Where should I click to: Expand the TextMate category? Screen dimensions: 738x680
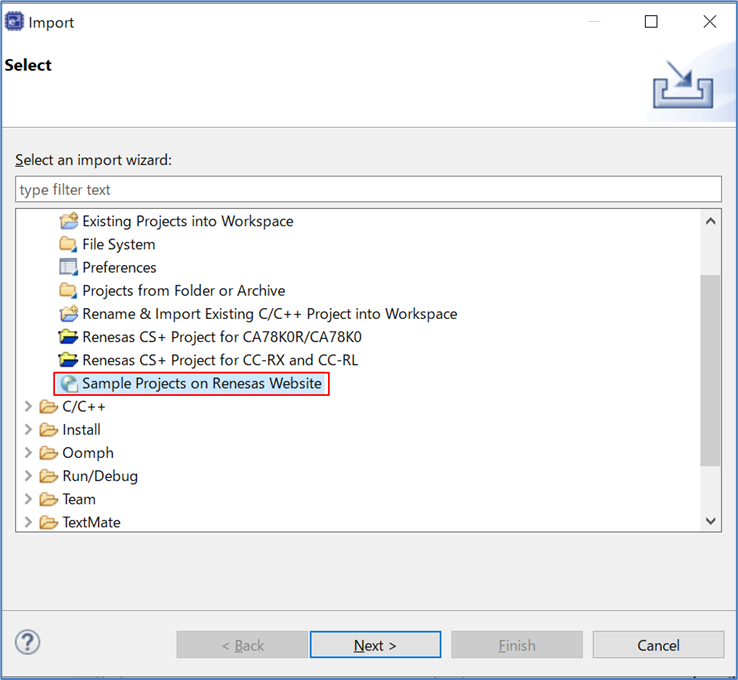tap(28, 522)
